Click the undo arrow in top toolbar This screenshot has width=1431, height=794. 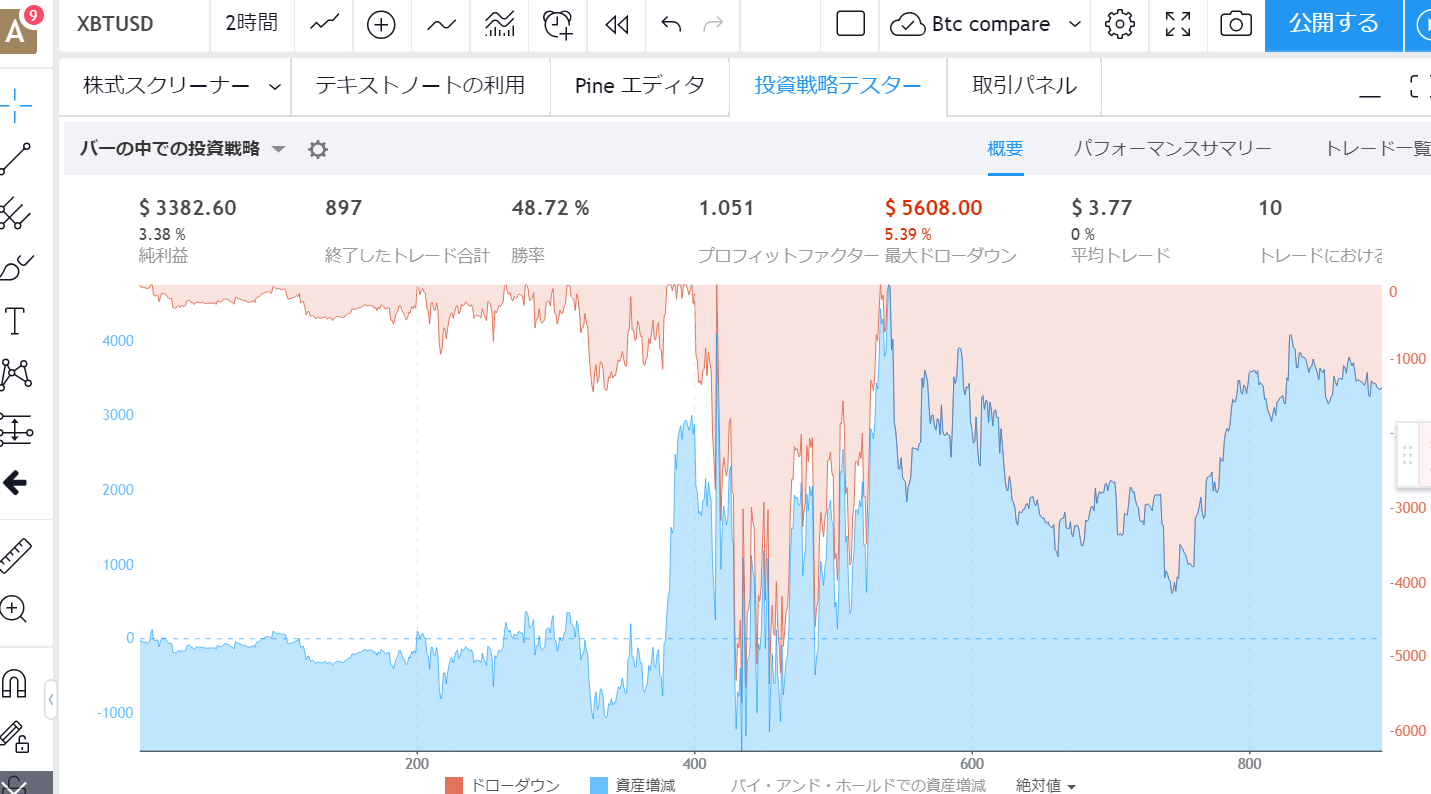point(671,25)
